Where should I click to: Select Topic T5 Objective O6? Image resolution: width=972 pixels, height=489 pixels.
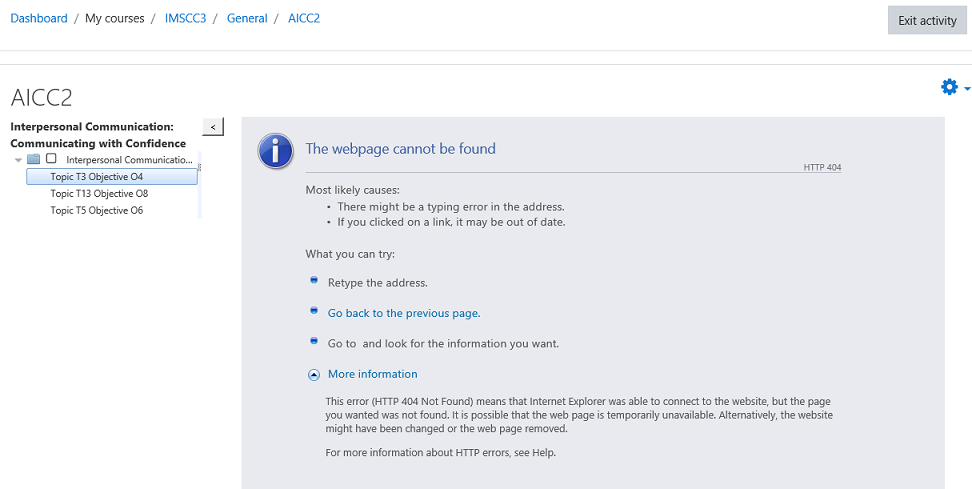tap(97, 210)
